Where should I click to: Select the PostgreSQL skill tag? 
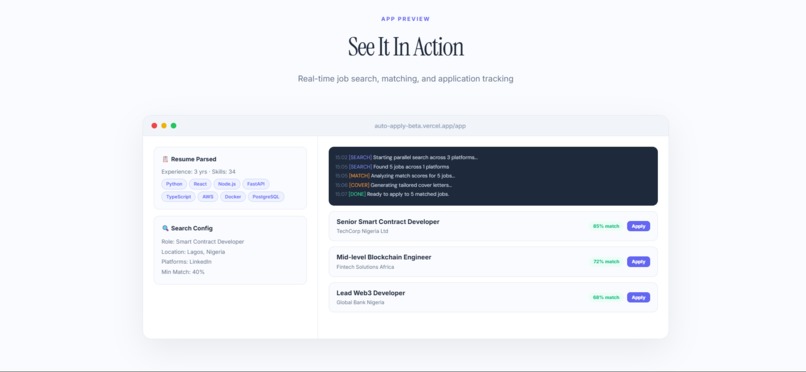tap(266, 197)
